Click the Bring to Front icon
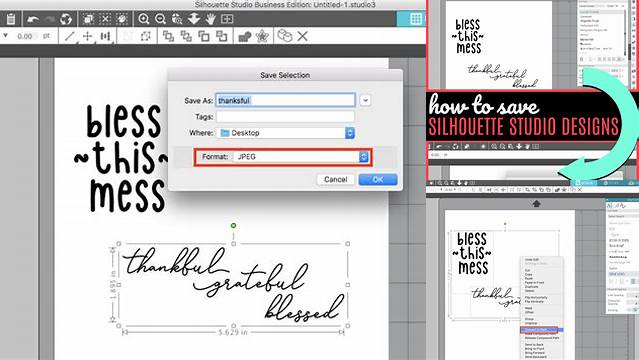639x360 pixels. point(168,36)
